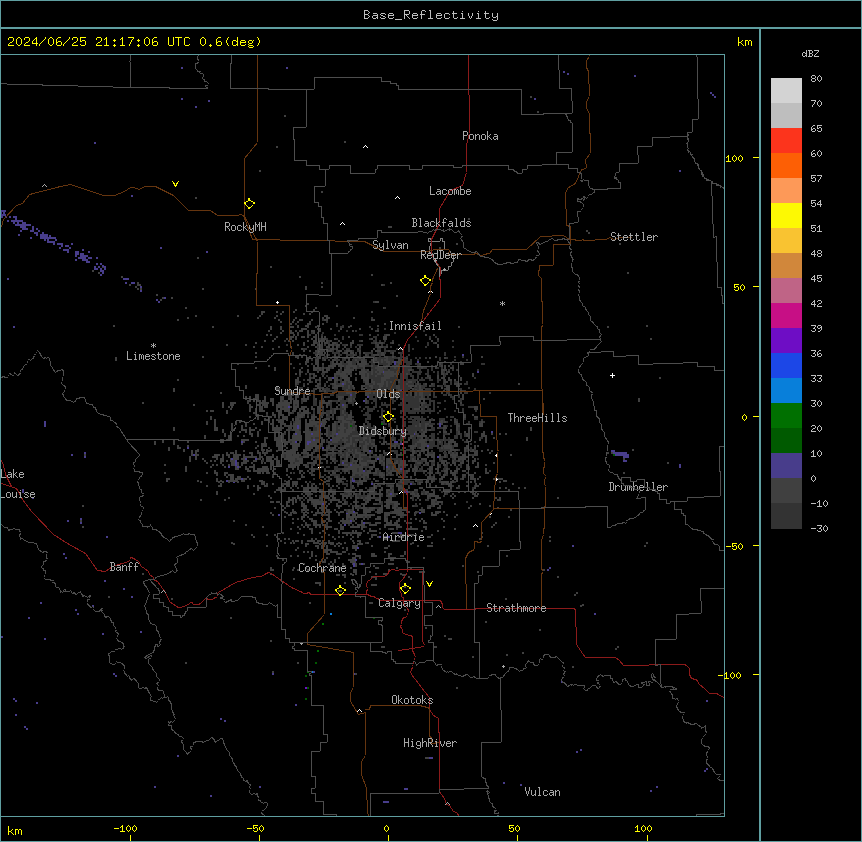Click the Lake Louise label at map edge

click(18, 484)
